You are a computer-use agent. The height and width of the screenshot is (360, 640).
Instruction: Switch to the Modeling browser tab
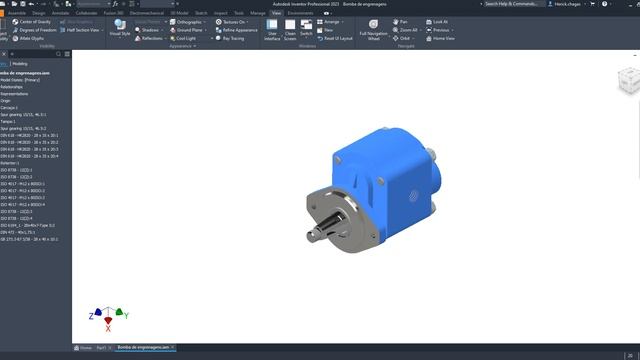(x=20, y=64)
